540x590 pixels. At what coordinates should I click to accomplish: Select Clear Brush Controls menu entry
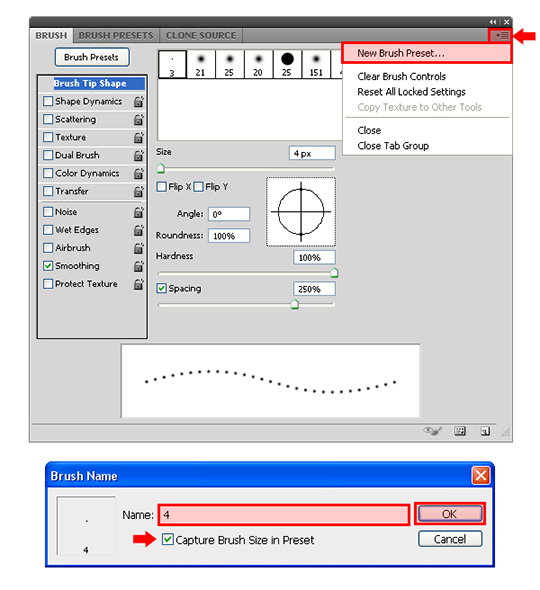(x=402, y=76)
